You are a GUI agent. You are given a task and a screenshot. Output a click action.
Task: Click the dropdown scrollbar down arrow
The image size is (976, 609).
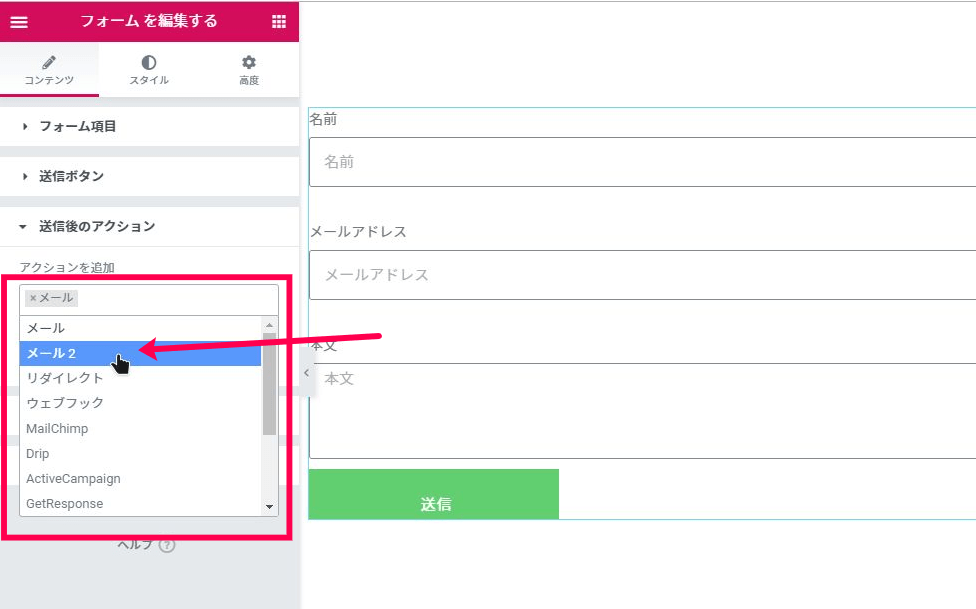point(270,507)
